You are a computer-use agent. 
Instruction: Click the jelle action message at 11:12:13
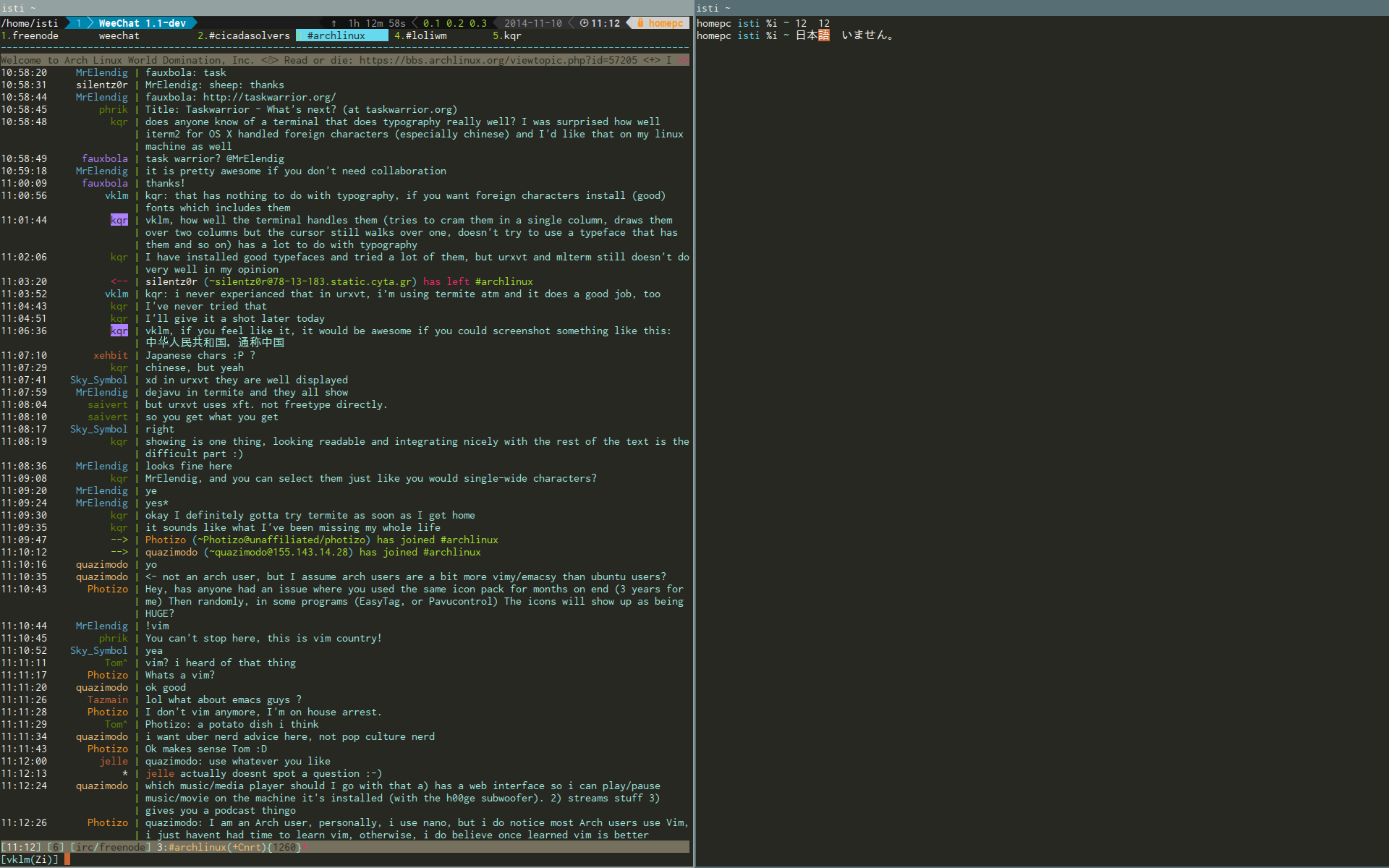264,773
